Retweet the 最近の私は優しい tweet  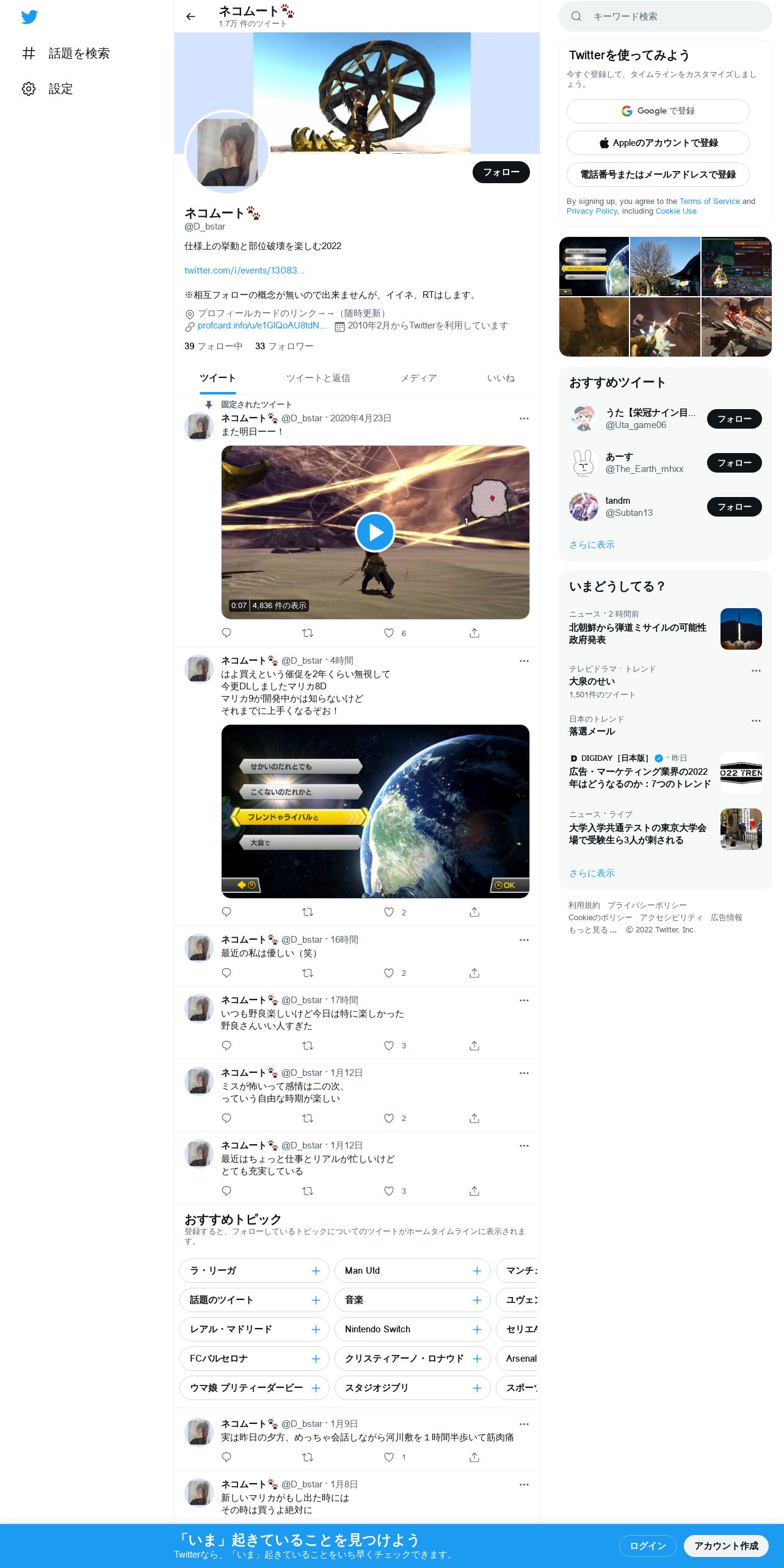tap(308, 973)
